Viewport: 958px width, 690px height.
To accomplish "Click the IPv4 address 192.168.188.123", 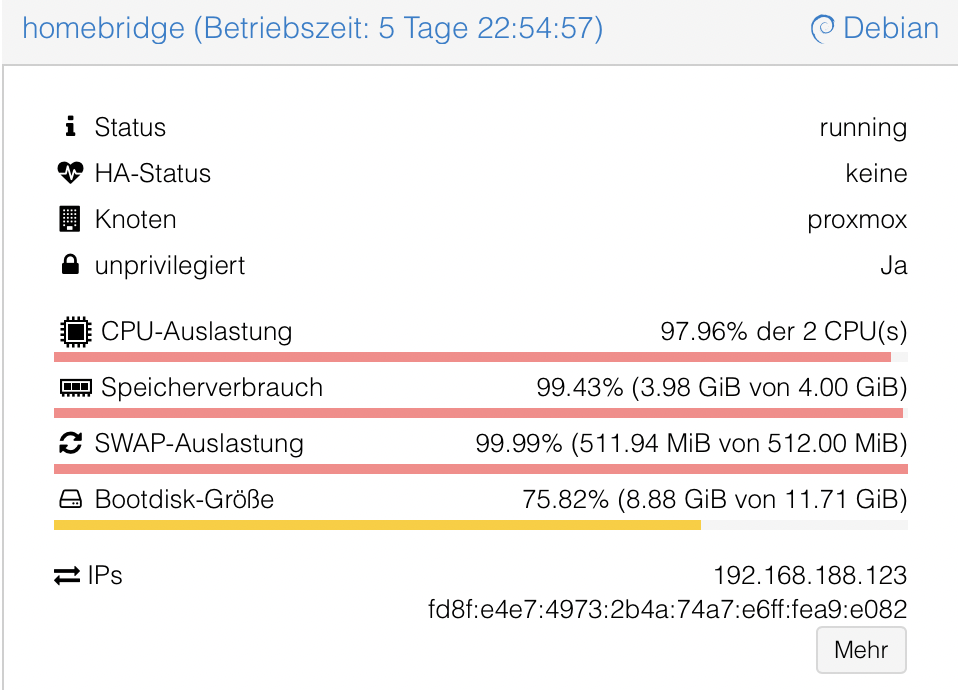I will pos(809,576).
